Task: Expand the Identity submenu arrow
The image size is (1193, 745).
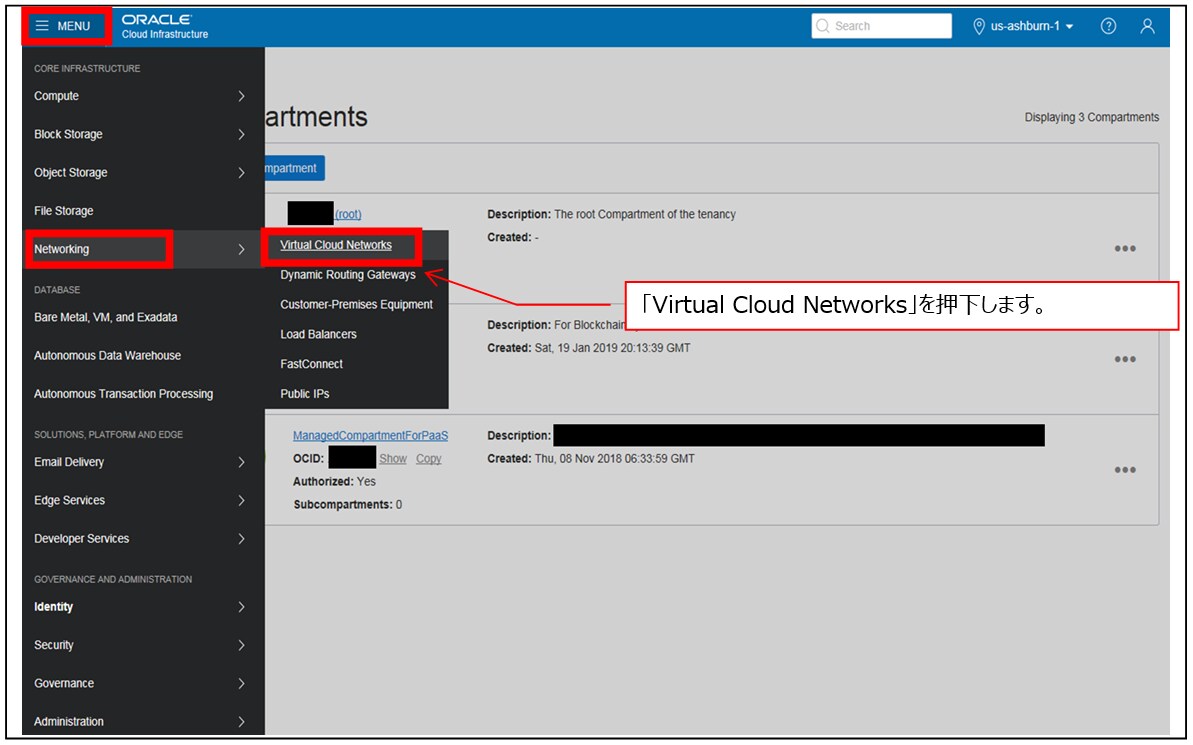Action: pos(241,607)
